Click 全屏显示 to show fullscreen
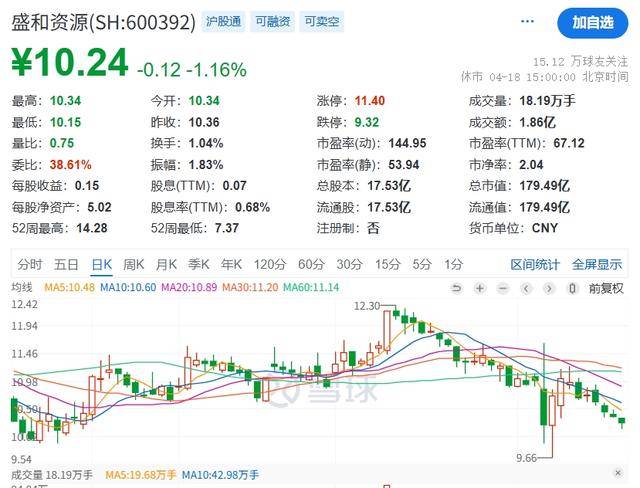The image size is (640, 488). pyautogui.click(x=596, y=264)
